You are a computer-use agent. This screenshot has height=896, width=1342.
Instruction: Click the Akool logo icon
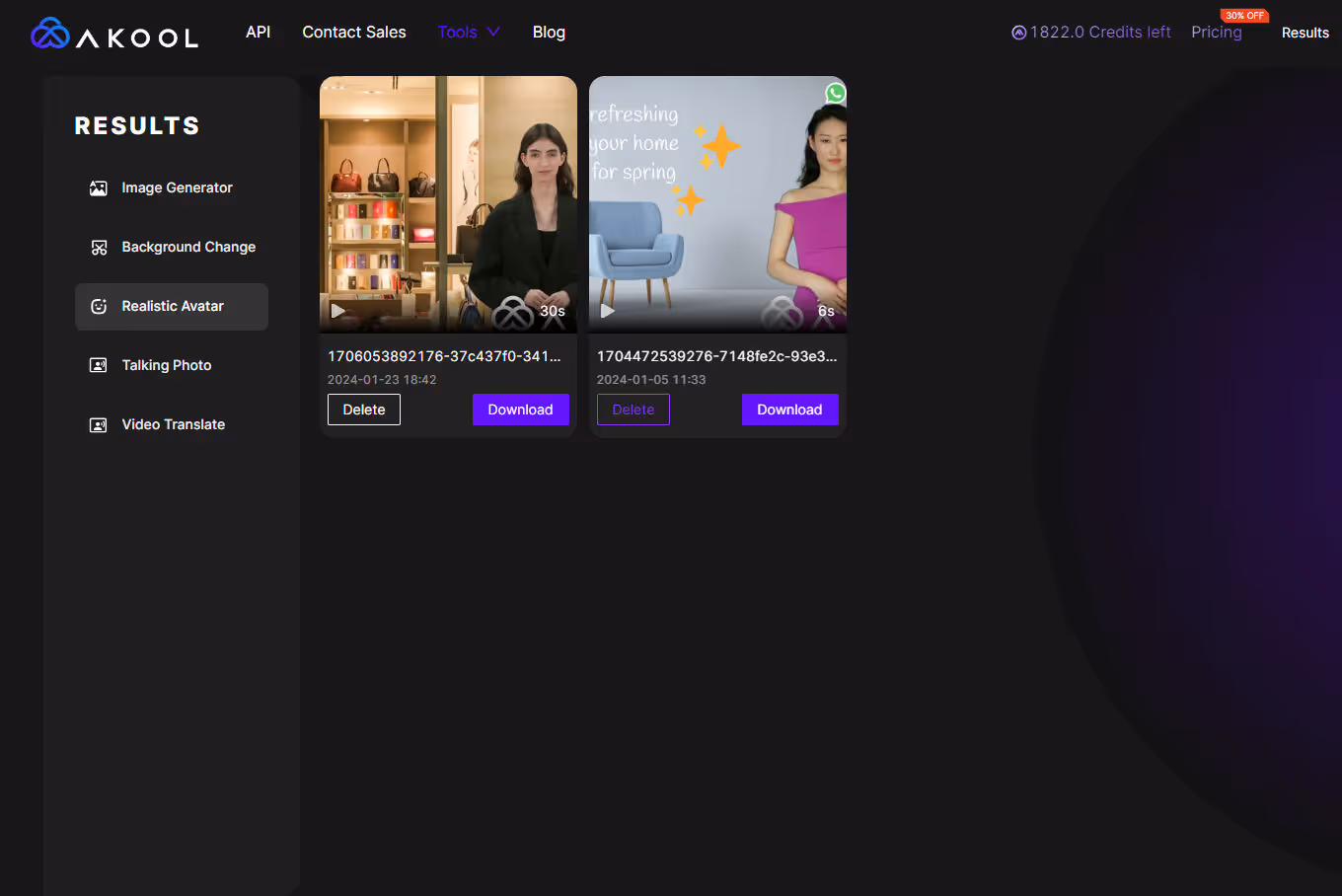[x=50, y=34]
